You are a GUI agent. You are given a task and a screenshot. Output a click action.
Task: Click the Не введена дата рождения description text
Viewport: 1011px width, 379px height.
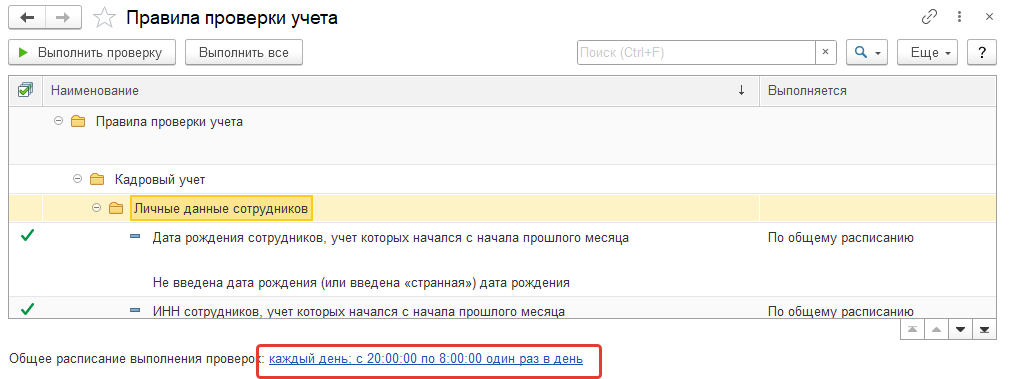pyautogui.click(x=361, y=282)
